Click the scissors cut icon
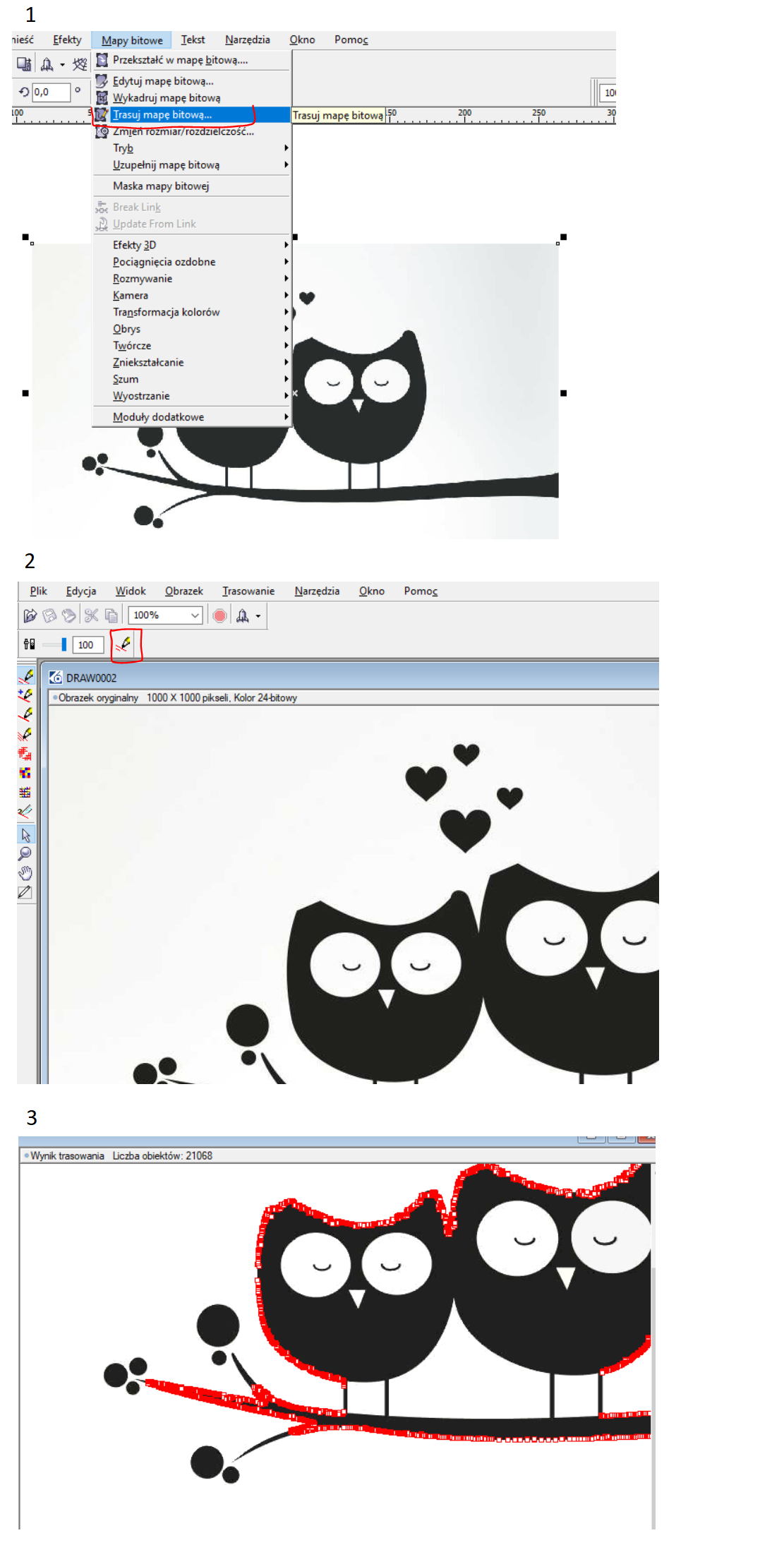This screenshot has height=1545, width=784. tap(91, 615)
